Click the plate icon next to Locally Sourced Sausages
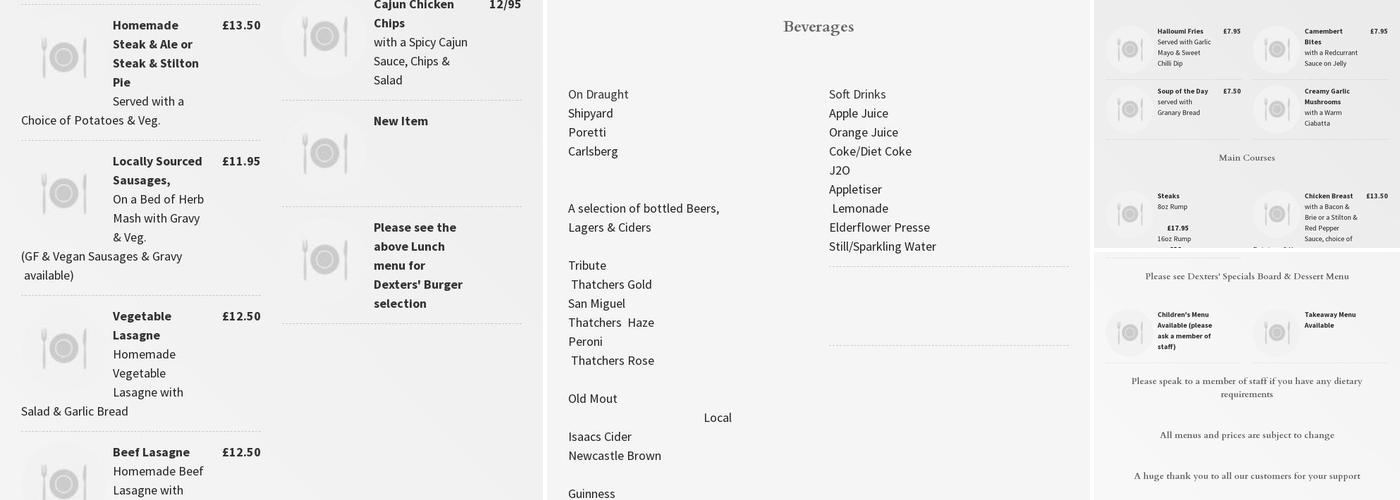This screenshot has width=1400, height=500. pos(63,193)
